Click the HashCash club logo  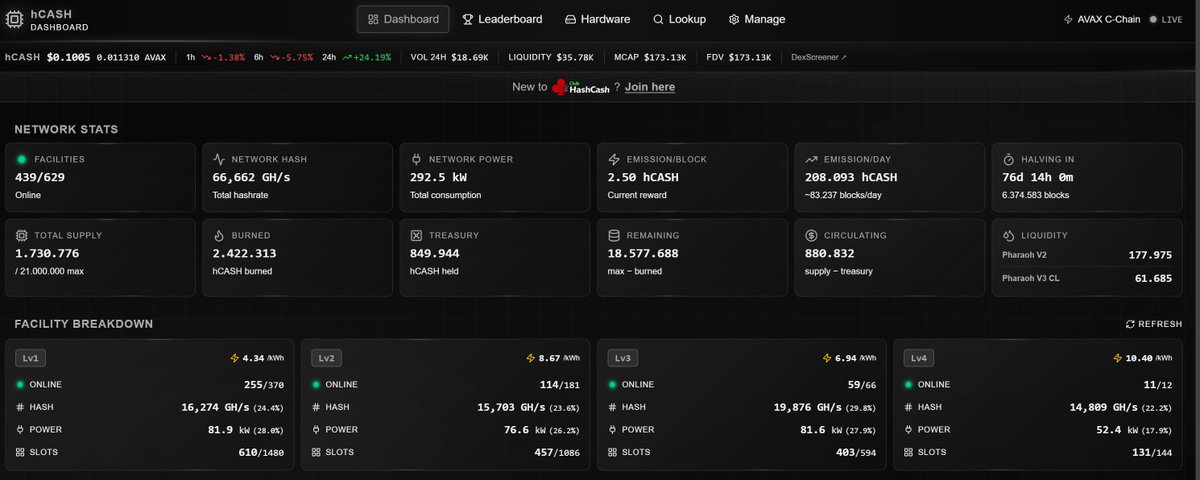pos(582,87)
